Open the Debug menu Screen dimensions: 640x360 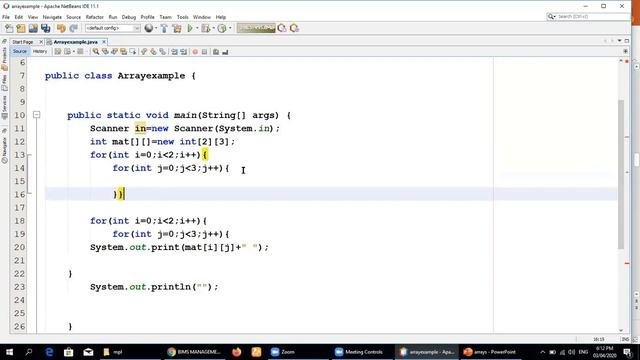click(x=129, y=17)
